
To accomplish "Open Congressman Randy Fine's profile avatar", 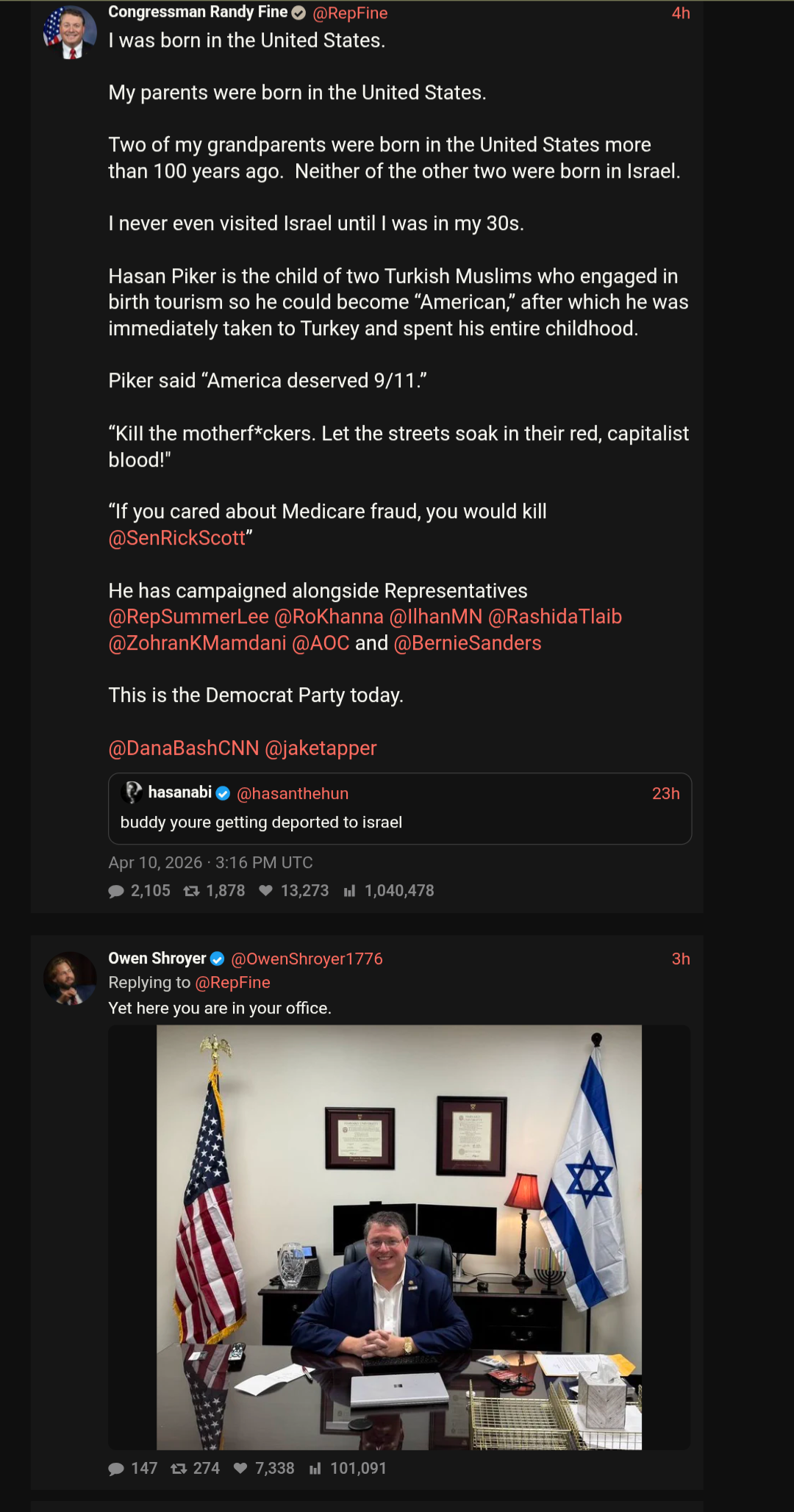I will (70, 32).
